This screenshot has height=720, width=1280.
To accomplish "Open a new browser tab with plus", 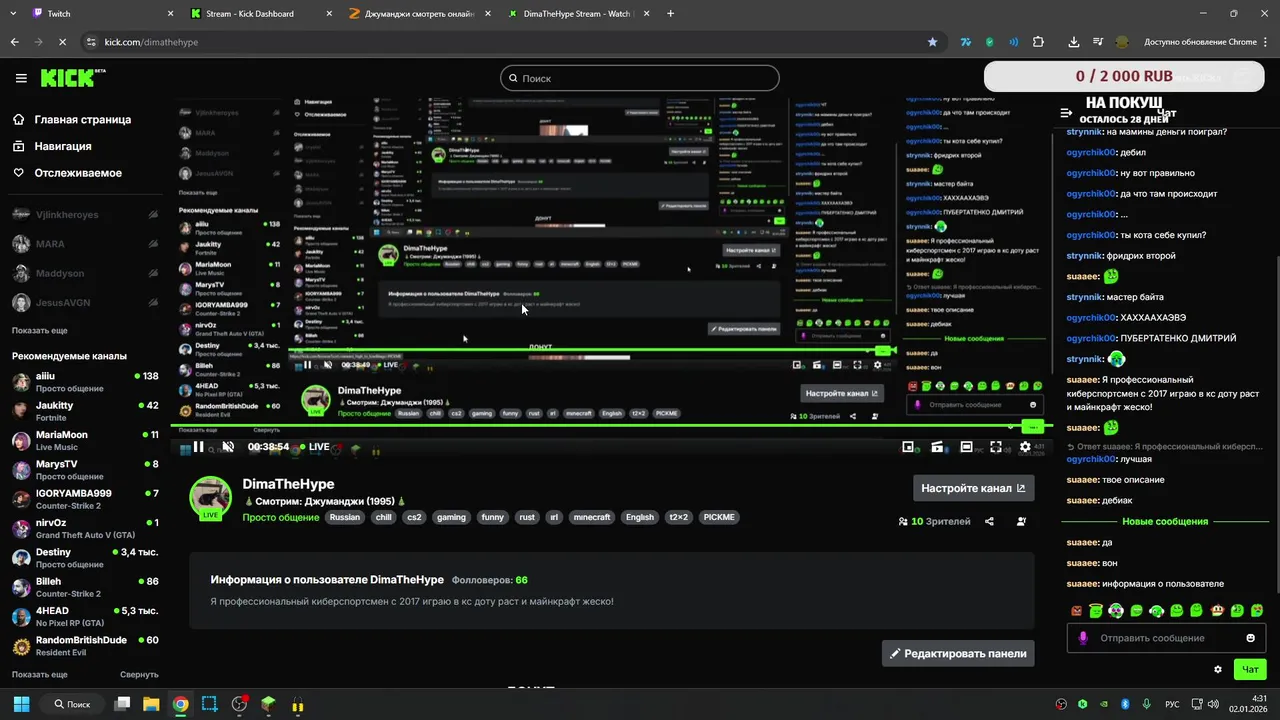I will [x=670, y=14].
